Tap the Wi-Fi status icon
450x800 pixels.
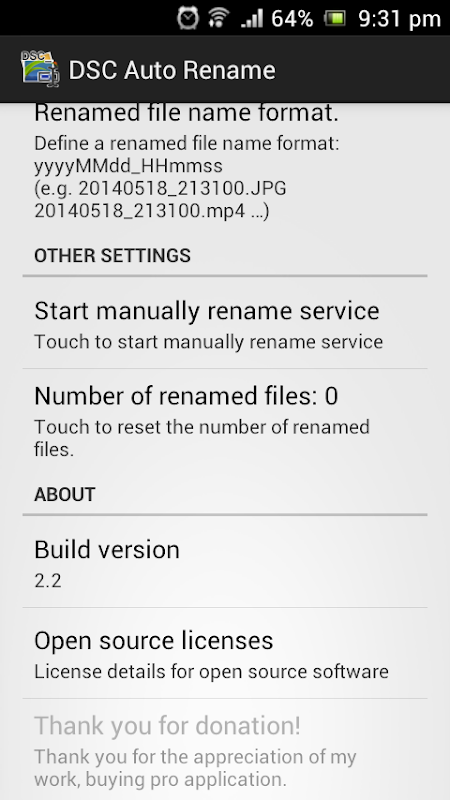218,18
